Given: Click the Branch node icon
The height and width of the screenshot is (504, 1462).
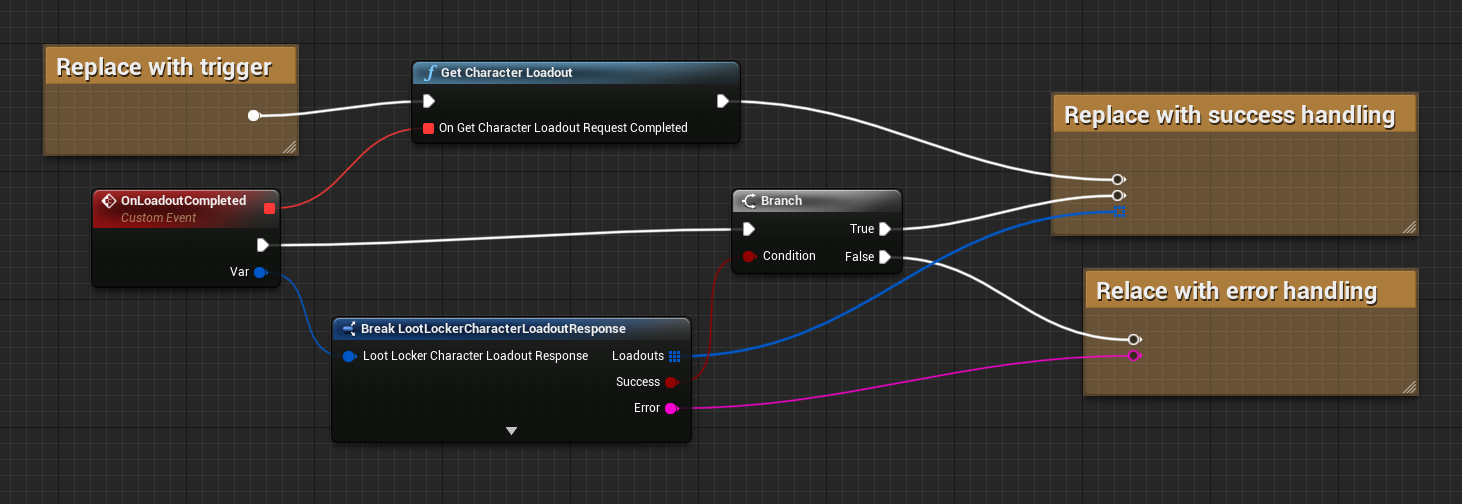Looking at the screenshot, I should 748,201.
